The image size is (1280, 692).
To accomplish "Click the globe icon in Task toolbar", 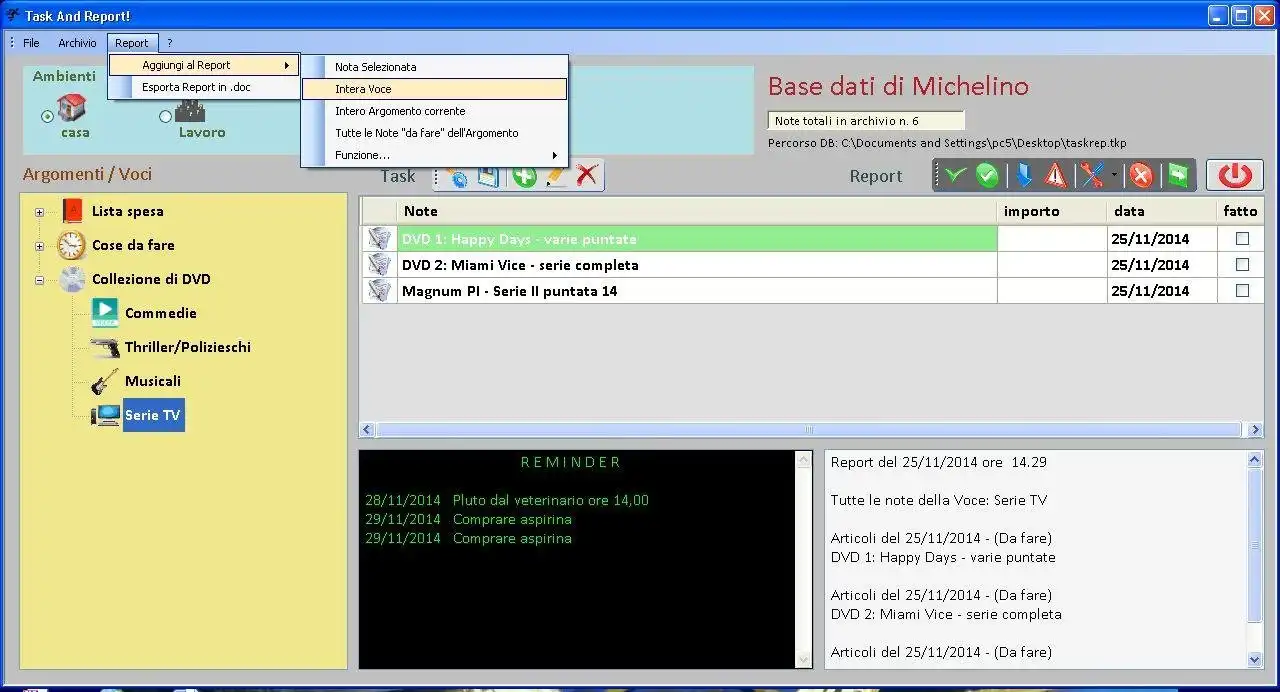I will pyautogui.click(x=457, y=177).
